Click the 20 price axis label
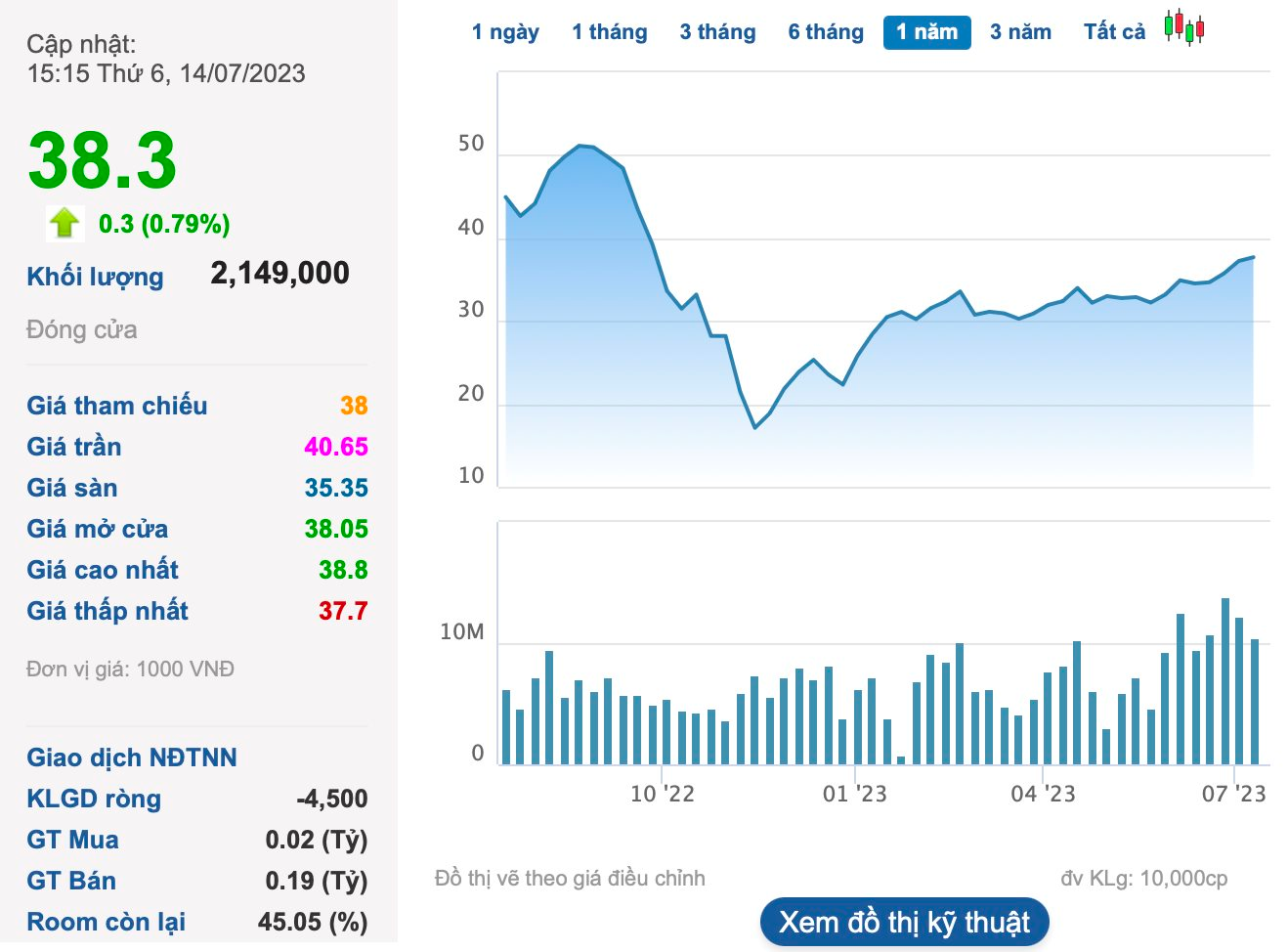Image resolution: width=1288 pixels, height=952 pixels. (x=471, y=394)
